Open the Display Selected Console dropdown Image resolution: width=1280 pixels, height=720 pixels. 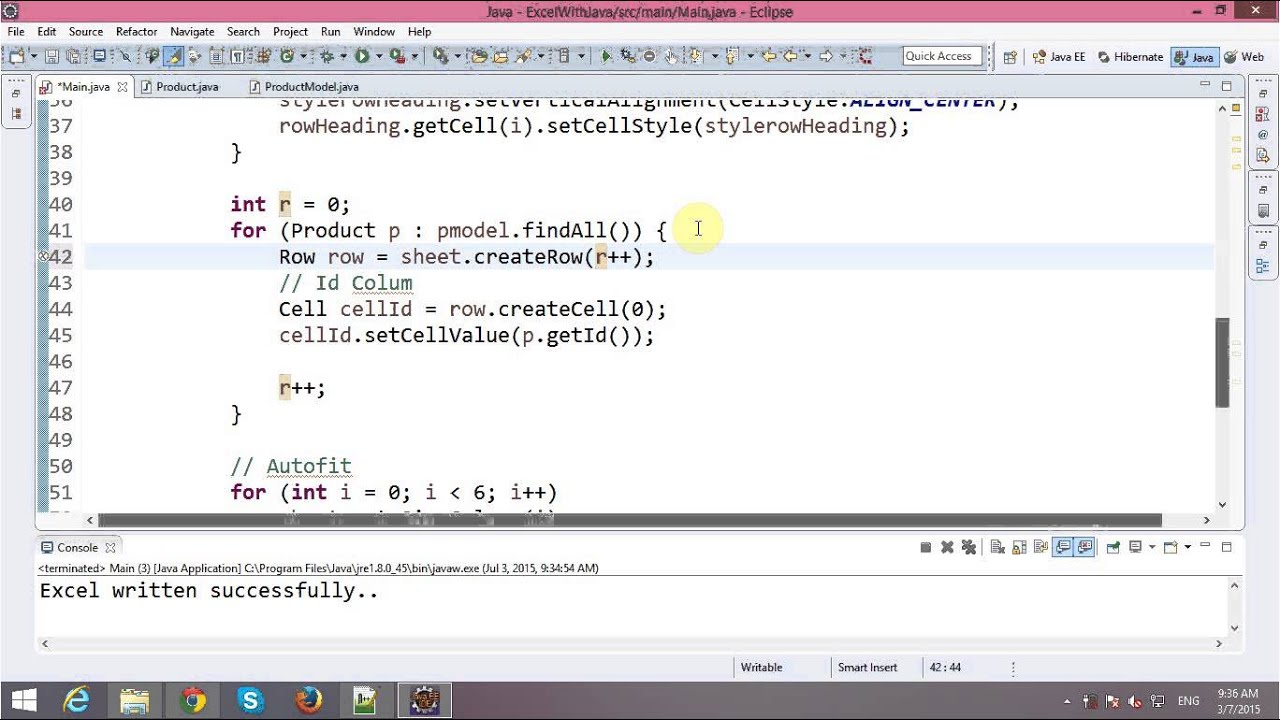click(1152, 547)
